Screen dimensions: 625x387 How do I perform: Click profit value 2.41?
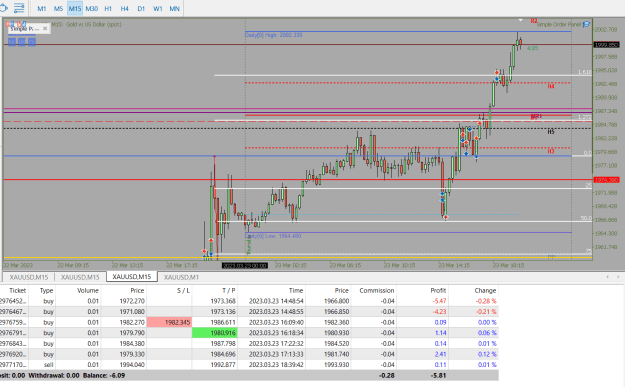pos(440,354)
